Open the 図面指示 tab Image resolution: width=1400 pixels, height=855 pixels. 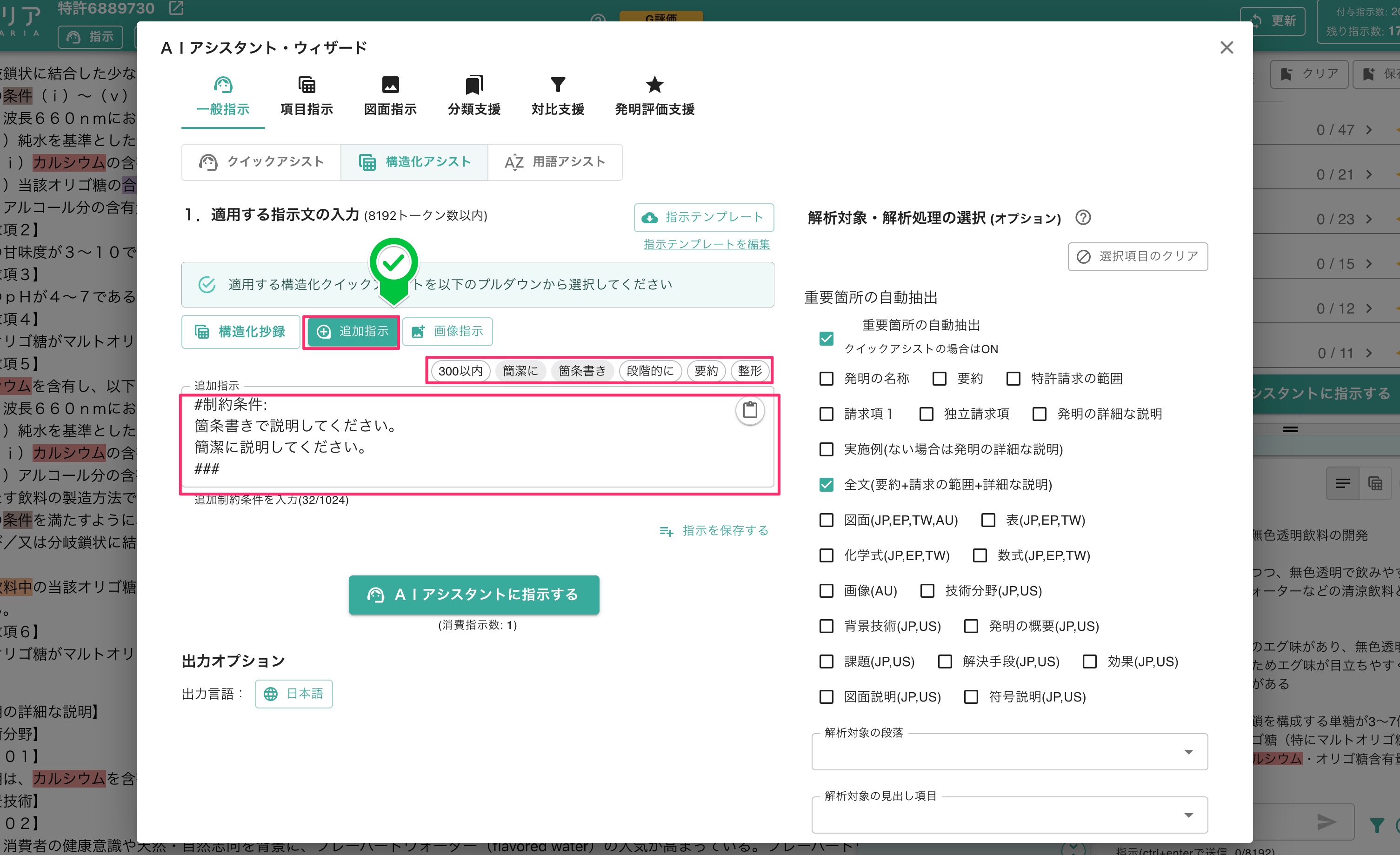pyautogui.click(x=390, y=97)
